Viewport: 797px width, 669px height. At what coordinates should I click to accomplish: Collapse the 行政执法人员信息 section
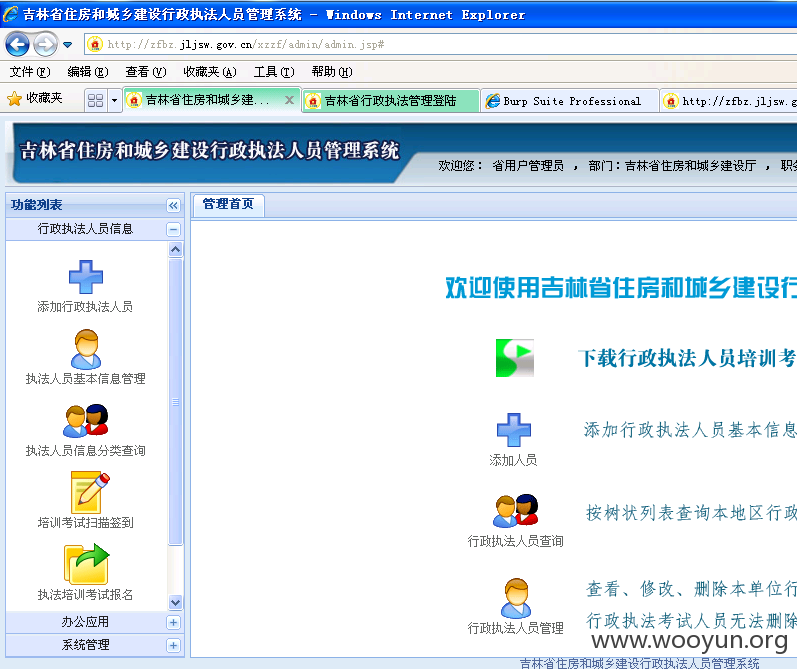pos(173,229)
